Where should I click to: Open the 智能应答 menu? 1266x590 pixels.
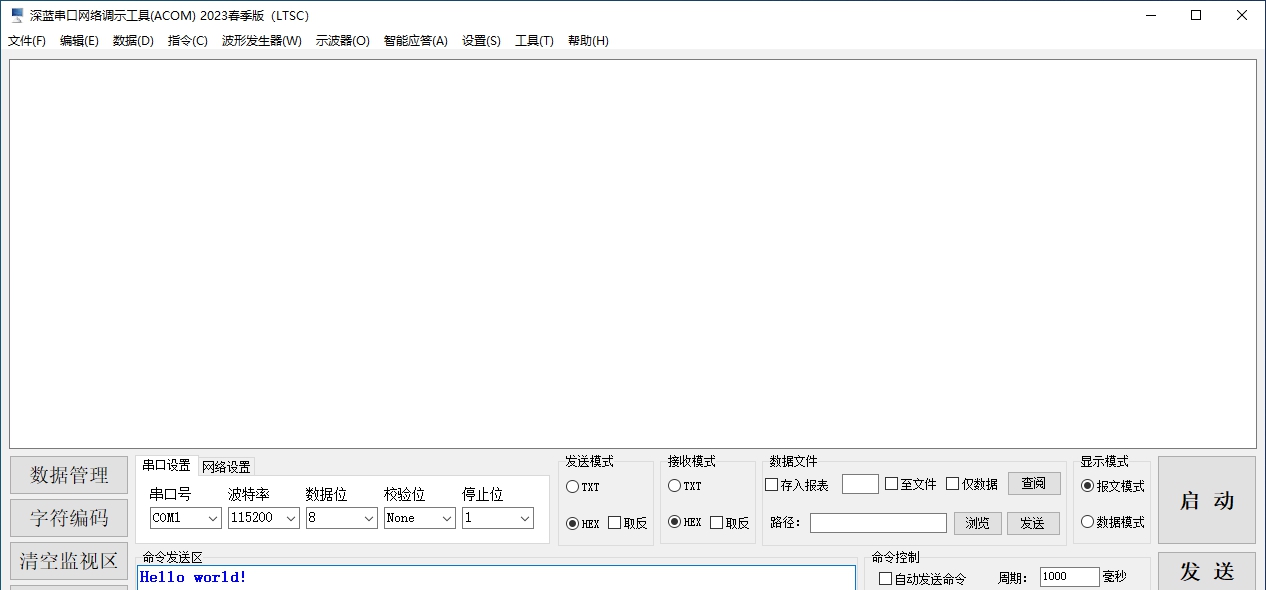tap(415, 41)
